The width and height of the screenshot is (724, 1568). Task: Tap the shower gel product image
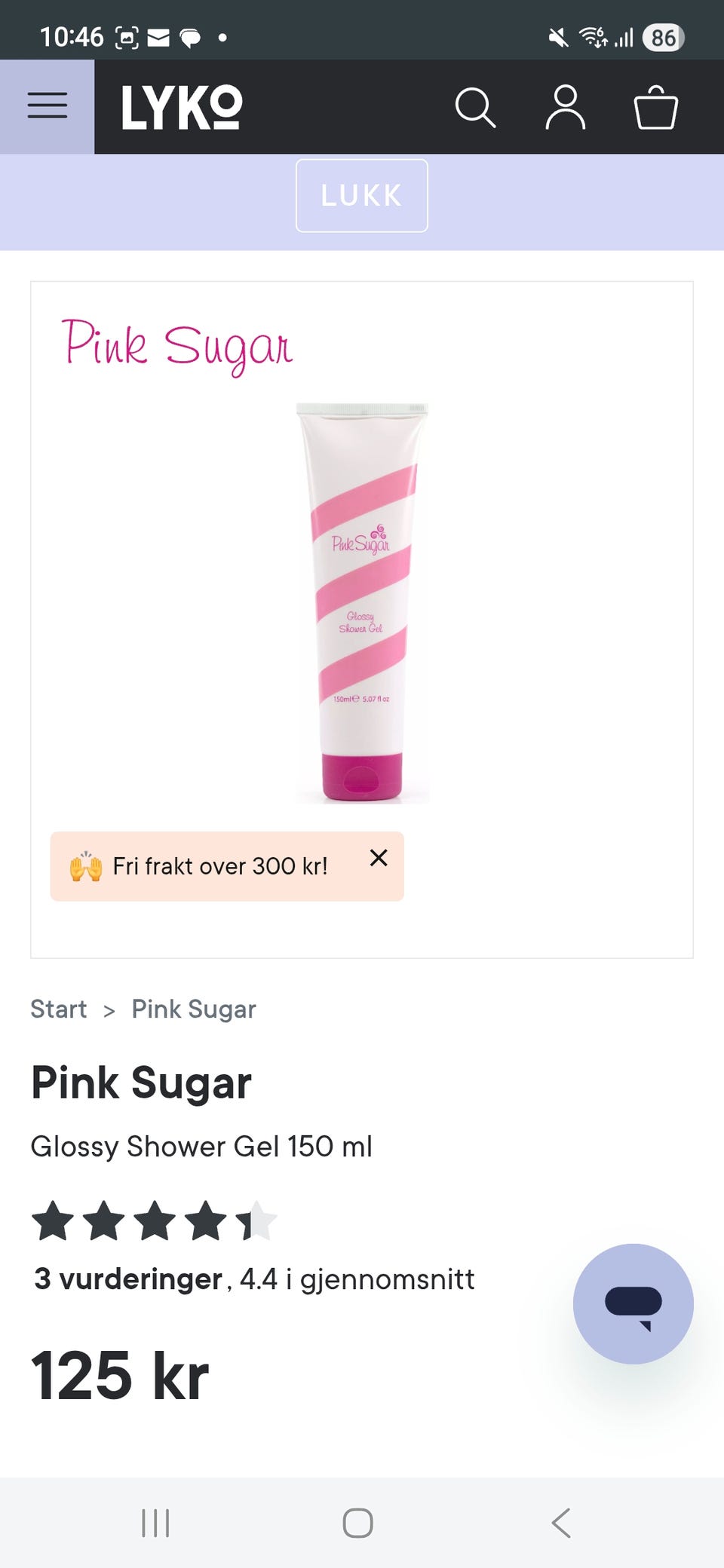[362, 603]
